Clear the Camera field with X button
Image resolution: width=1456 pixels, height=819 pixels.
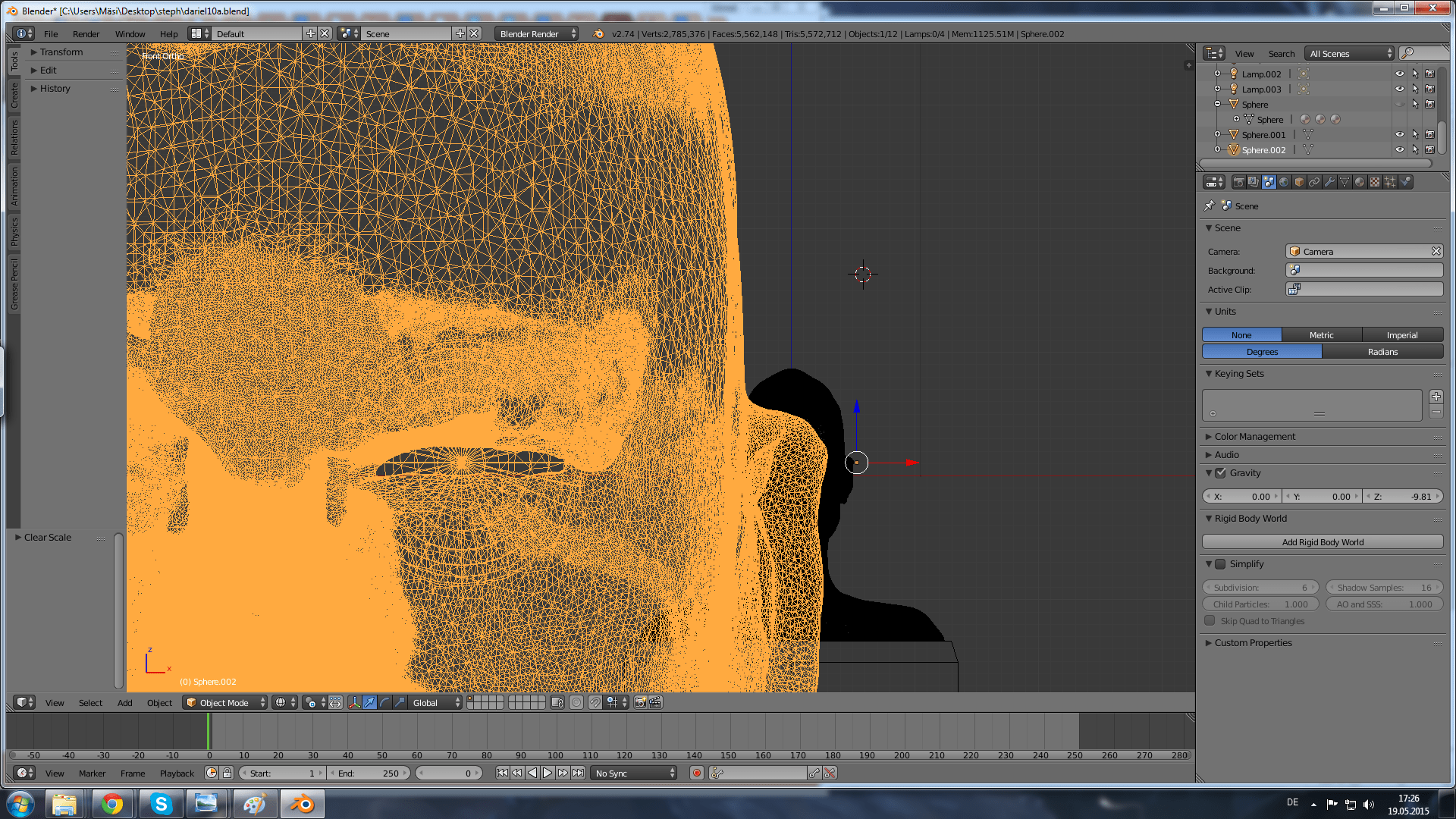click(1436, 251)
